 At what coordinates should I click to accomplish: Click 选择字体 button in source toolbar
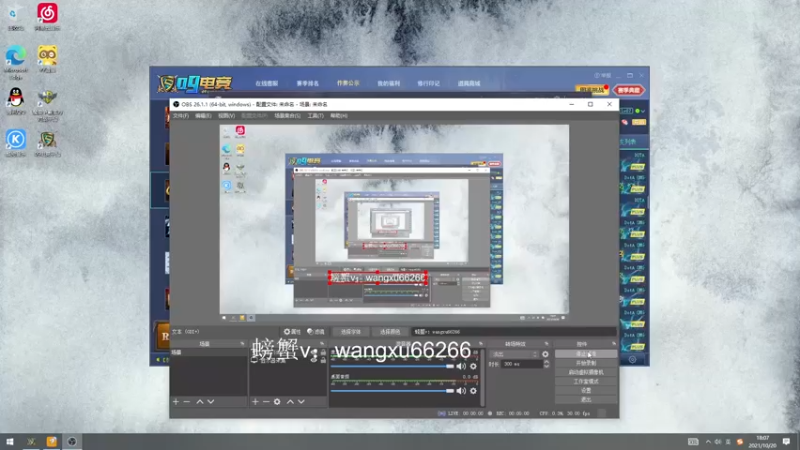351,332
